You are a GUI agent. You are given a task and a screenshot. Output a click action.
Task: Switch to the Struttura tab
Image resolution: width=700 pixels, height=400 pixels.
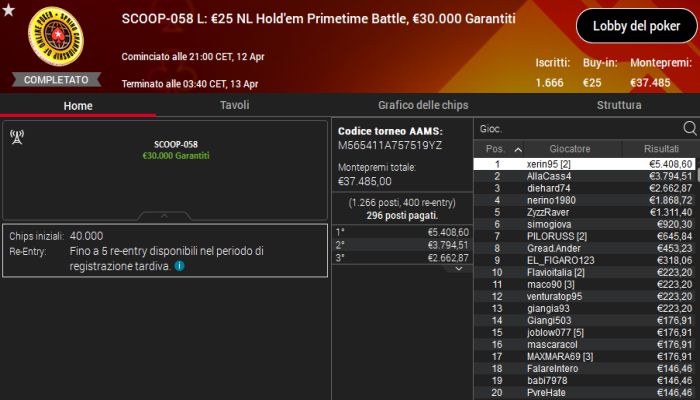(x=619, y=105)
